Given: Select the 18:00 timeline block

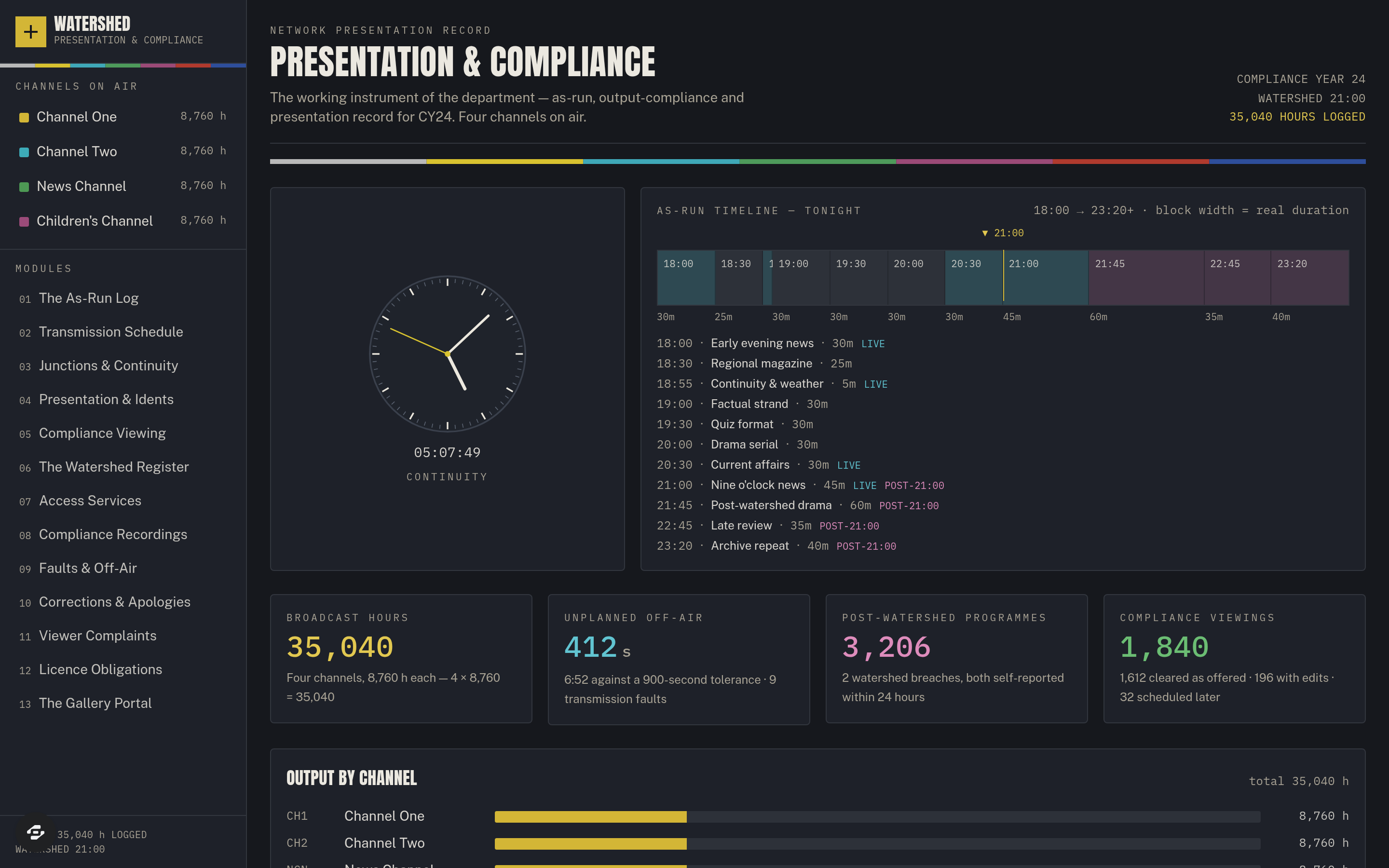Looking at the screenshot, I should [686, 278].
